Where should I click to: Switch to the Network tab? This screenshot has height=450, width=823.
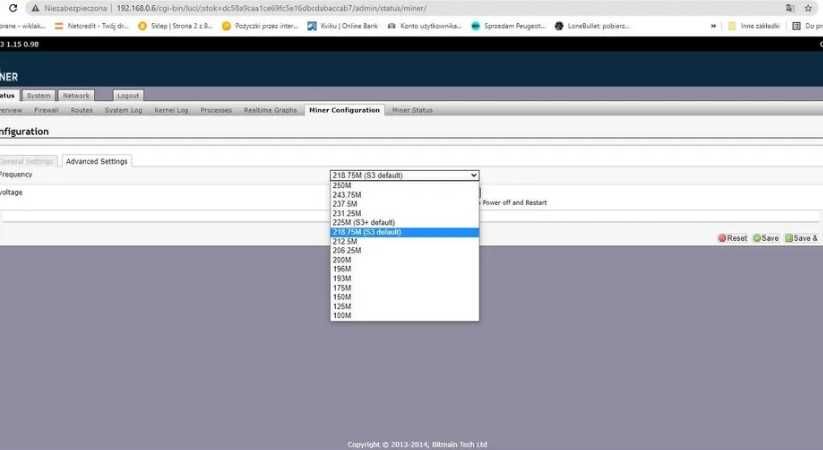pos(76,96)
